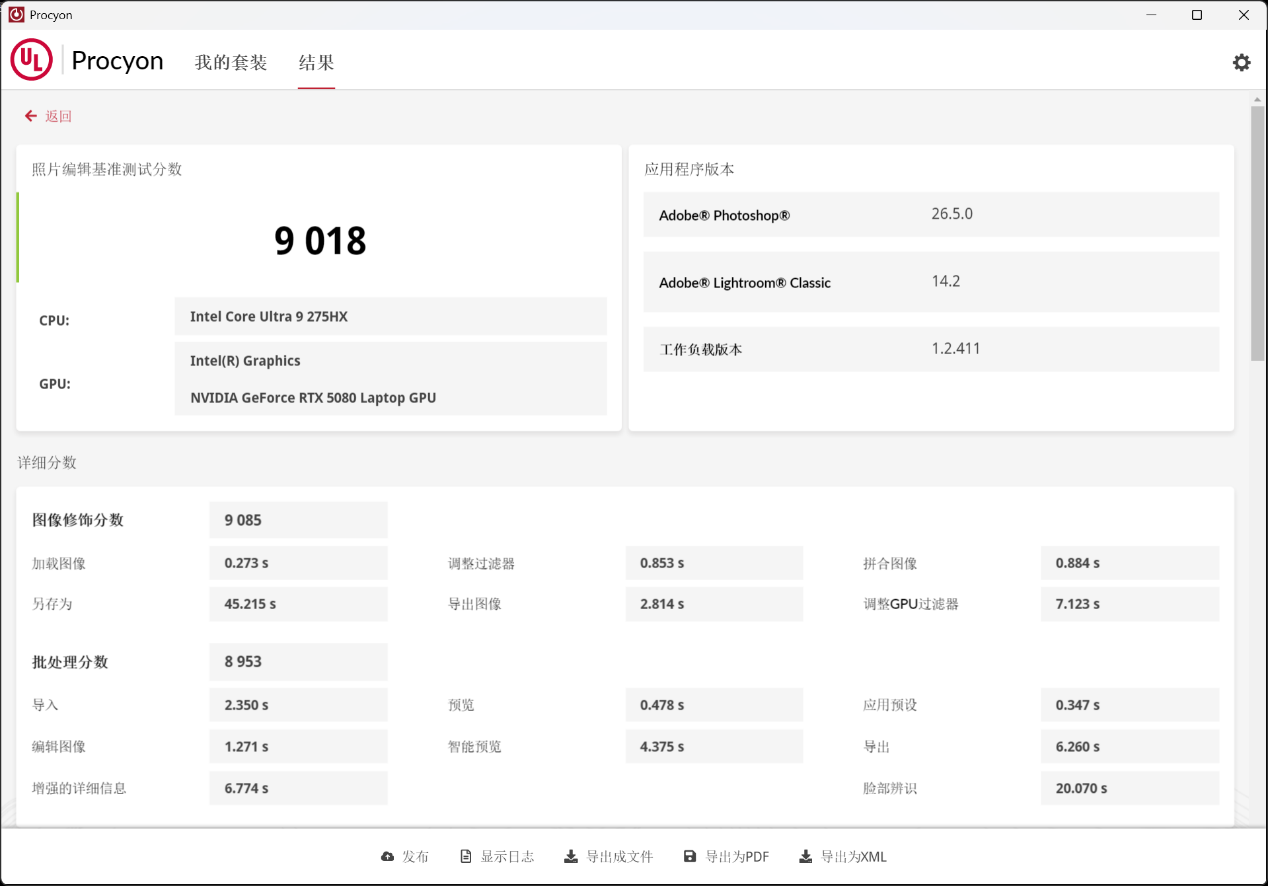Click the 返回 link to go back
This screenshot has height=886, width=1268.
click(57, 116)
